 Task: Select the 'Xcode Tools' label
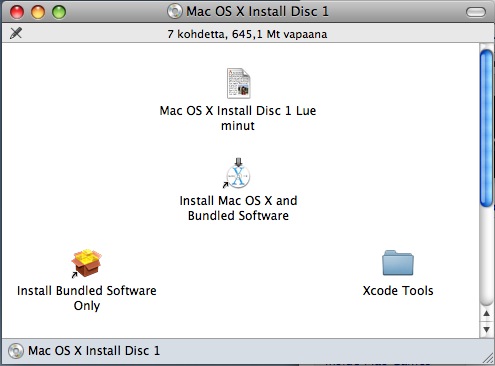398,291
